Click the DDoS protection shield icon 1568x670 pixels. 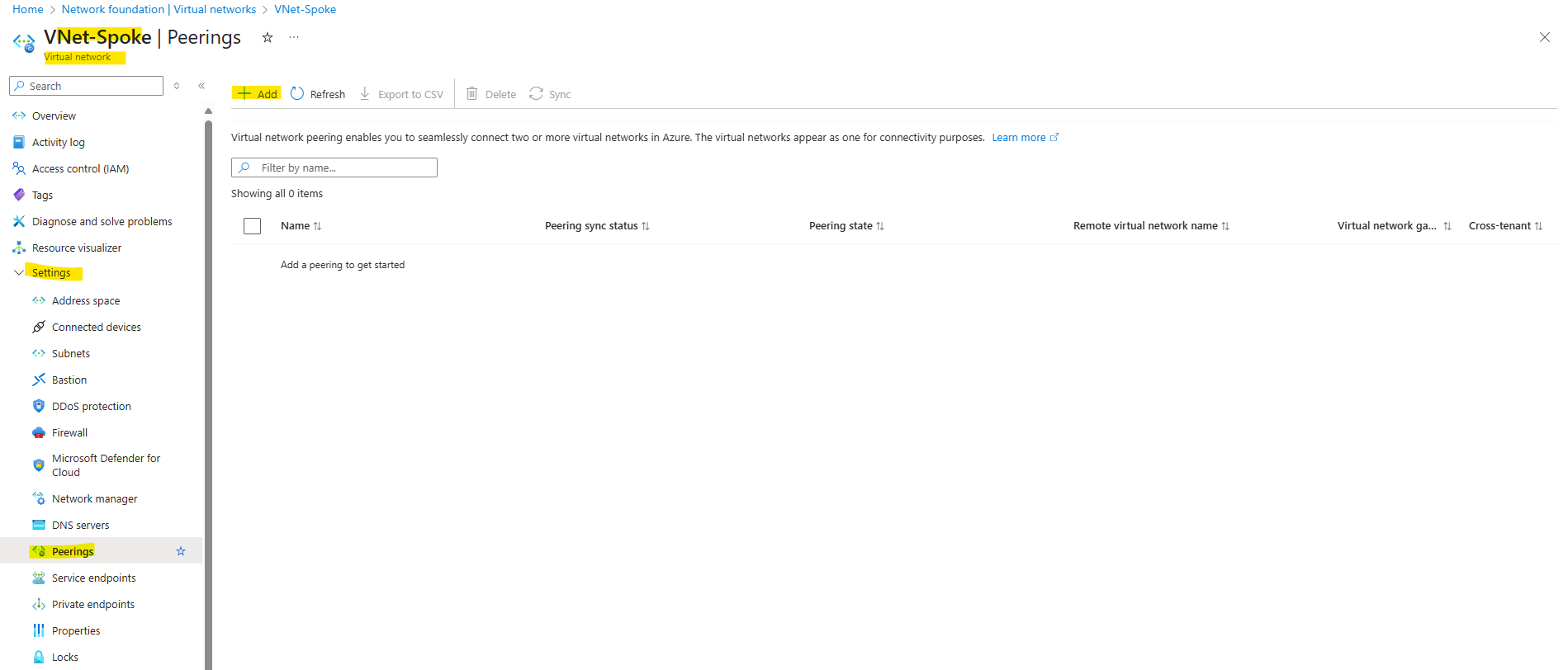[39, 406]
